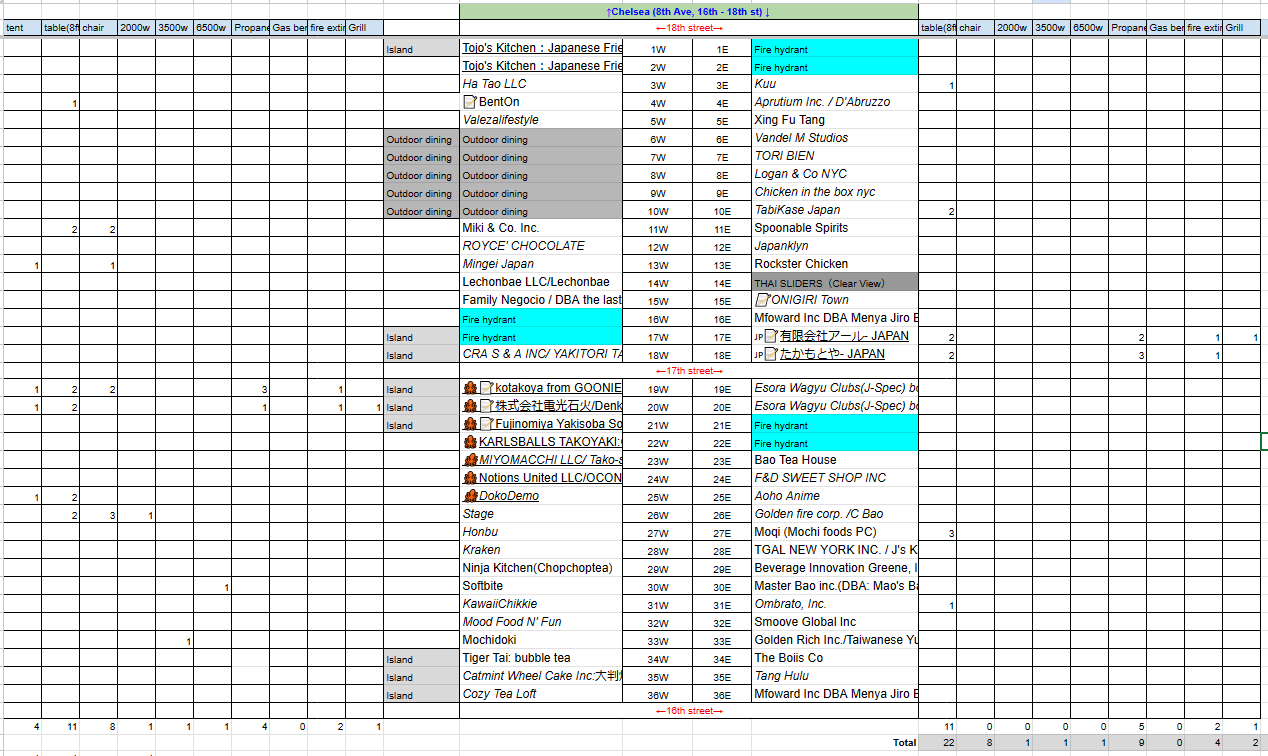Click the memo icon beside ONIGIRI Town

(x=763, y=300)
